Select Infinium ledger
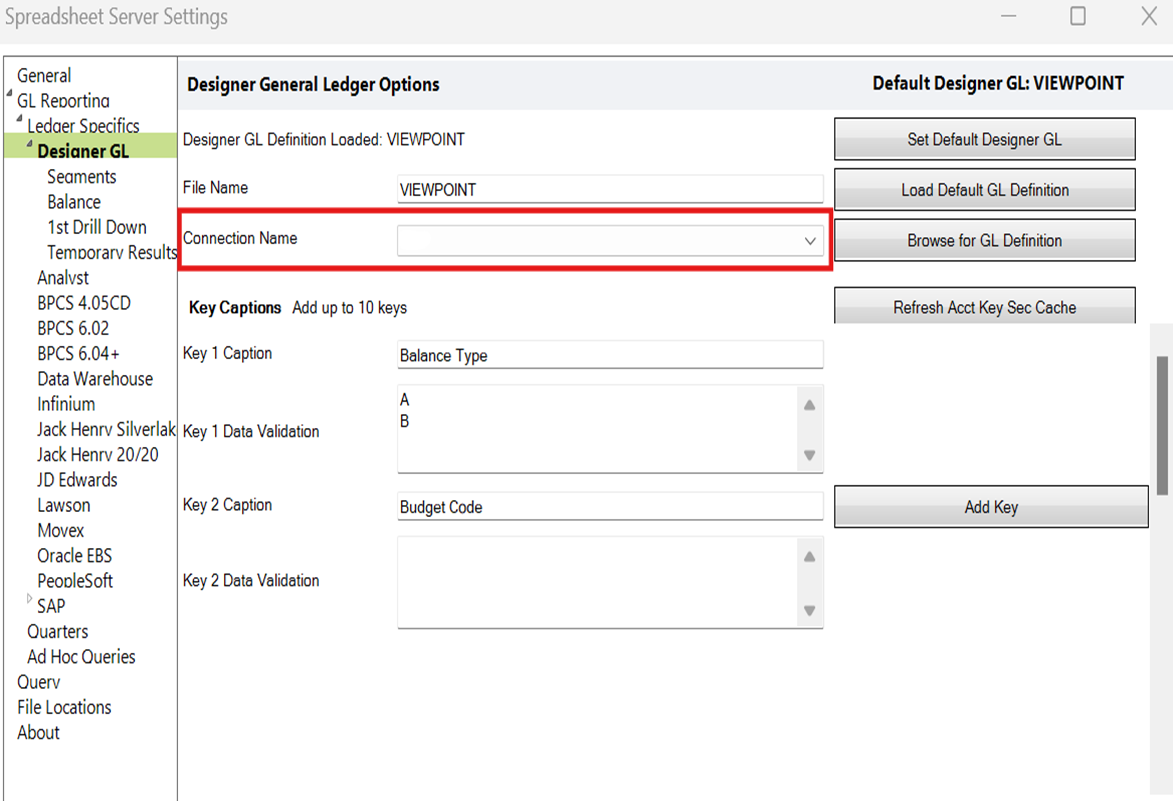 point(66,404)
